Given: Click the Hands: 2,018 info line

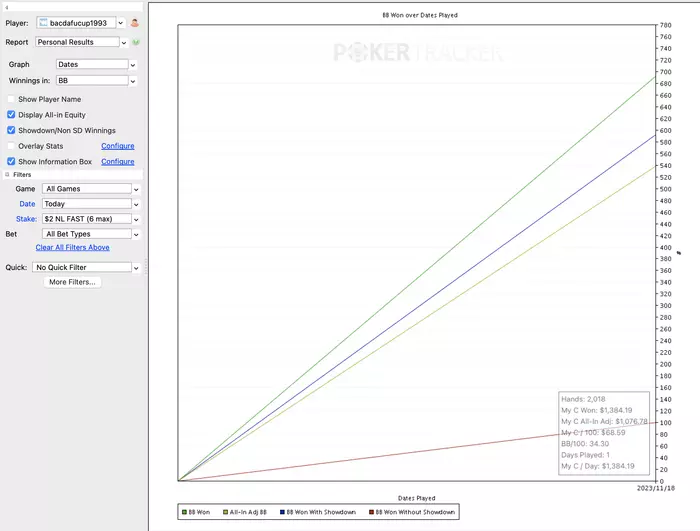Looking at the screenshot, I should pyautogui.click(x=583, y=399).
